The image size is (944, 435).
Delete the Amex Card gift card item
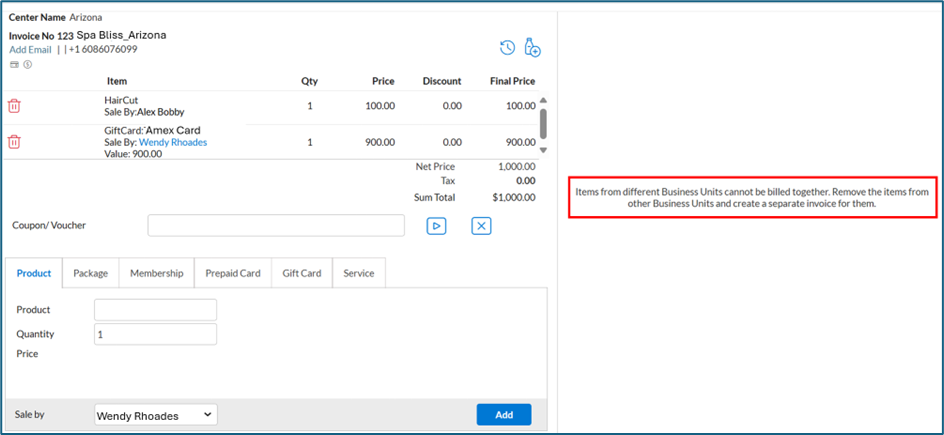pyautogui.click(x=14, y=142)
